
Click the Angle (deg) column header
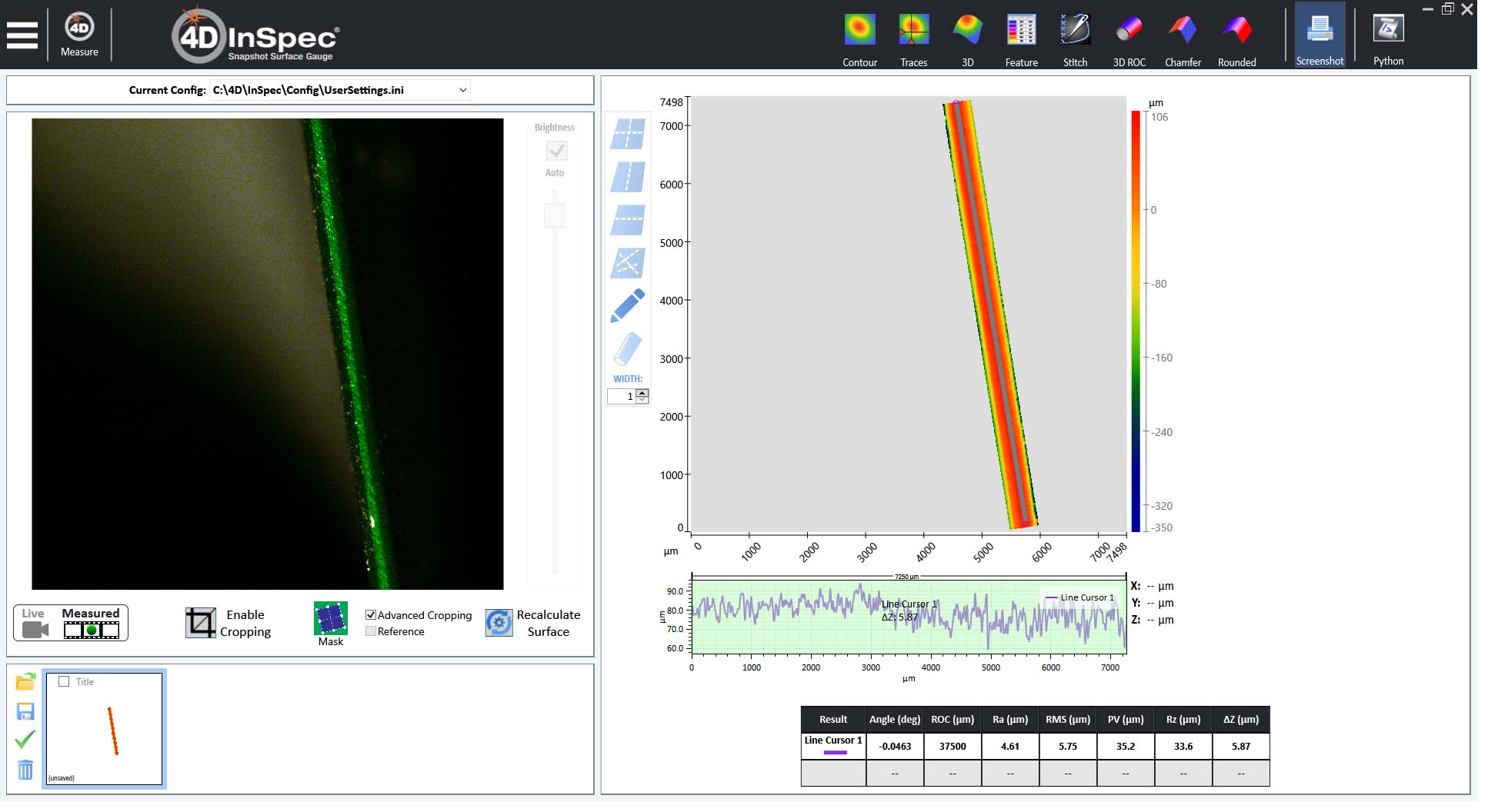(895, 719)
